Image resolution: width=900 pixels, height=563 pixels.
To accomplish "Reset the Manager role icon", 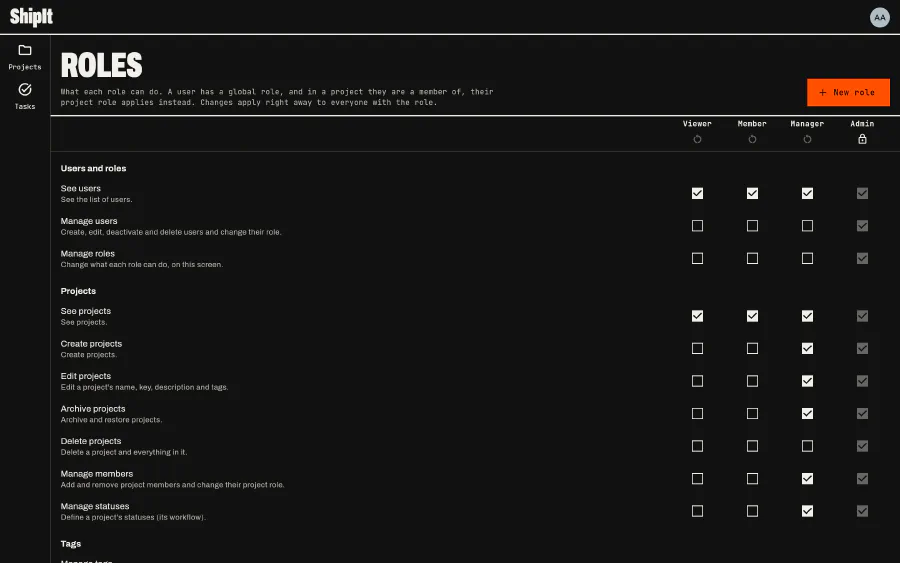I will pos(807,139).
